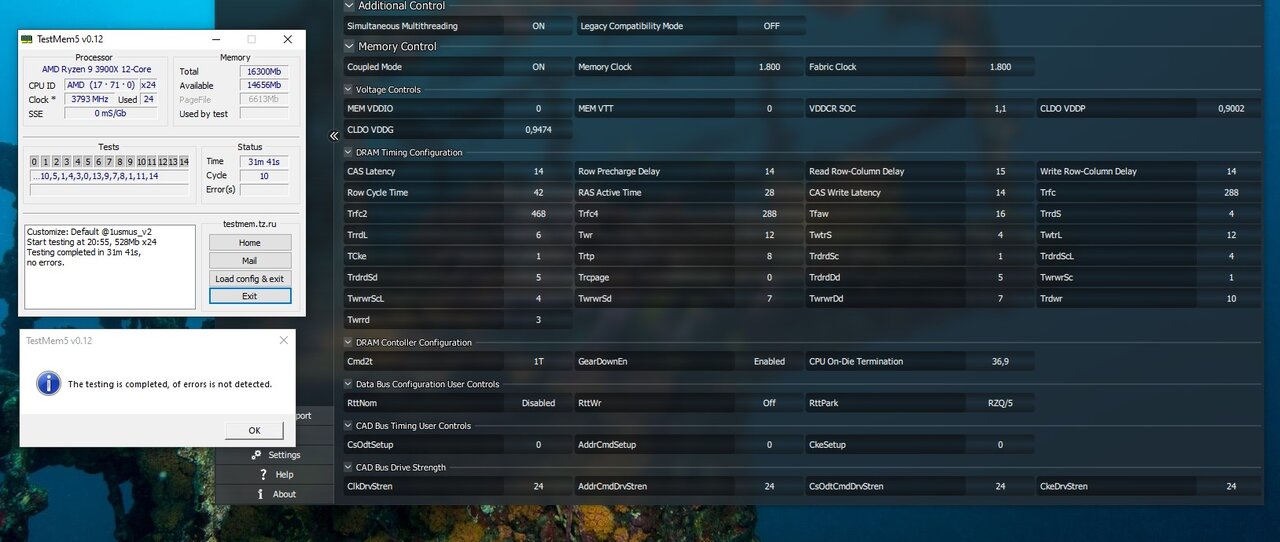The image size is (1280, 542).
Task: Collapse Data Bus Configuration User Controls section
Action: [348, 384]
